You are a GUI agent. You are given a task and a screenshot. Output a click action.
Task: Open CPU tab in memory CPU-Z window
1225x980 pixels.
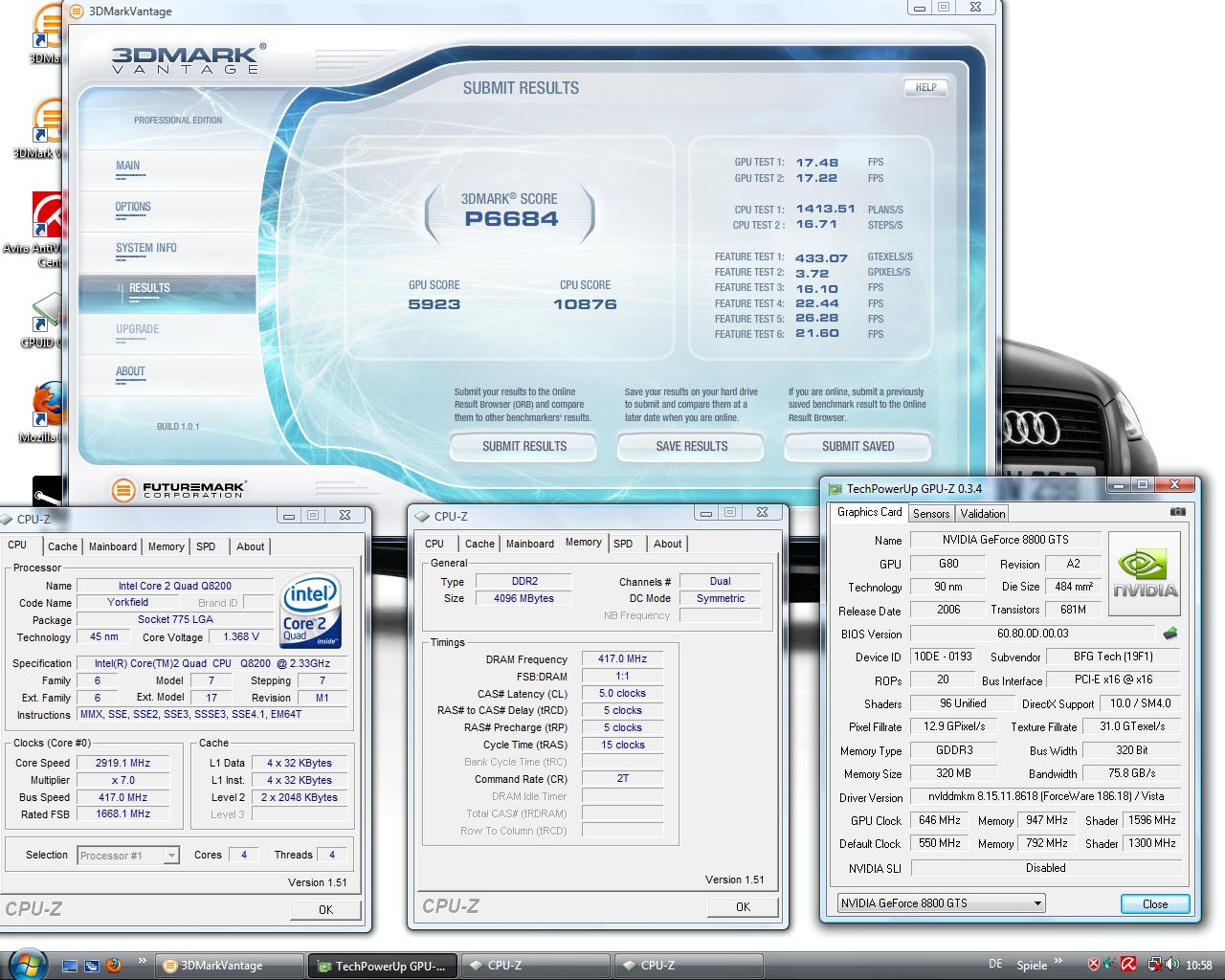(x=434, y=544)
